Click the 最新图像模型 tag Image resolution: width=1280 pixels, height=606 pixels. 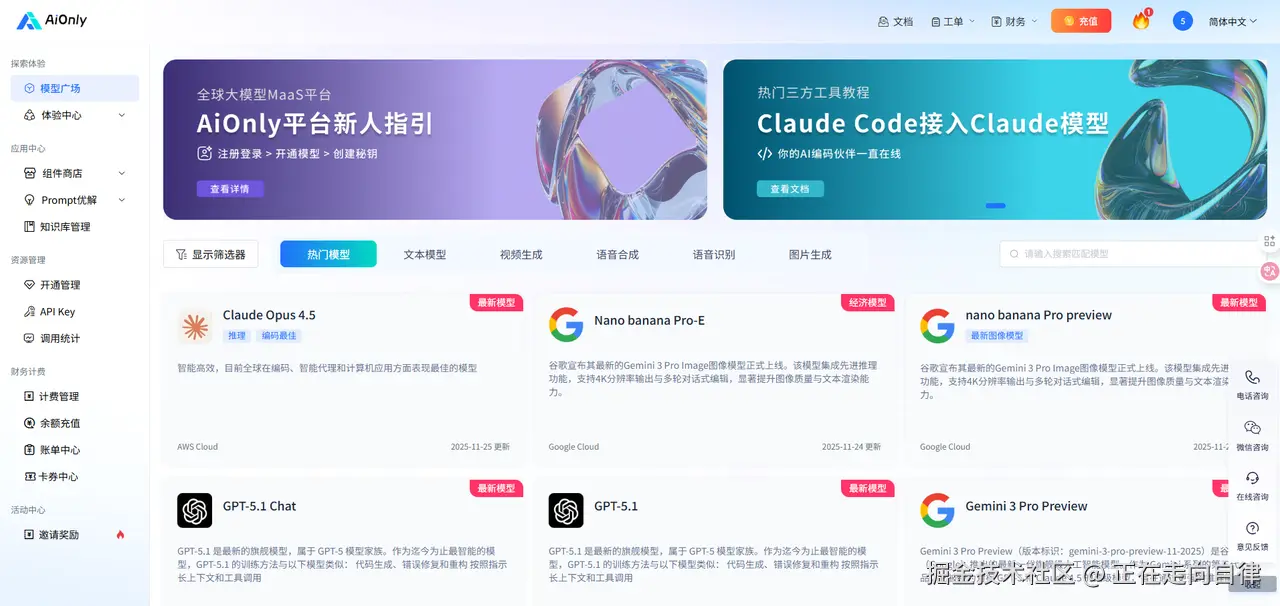pos(997,336)
